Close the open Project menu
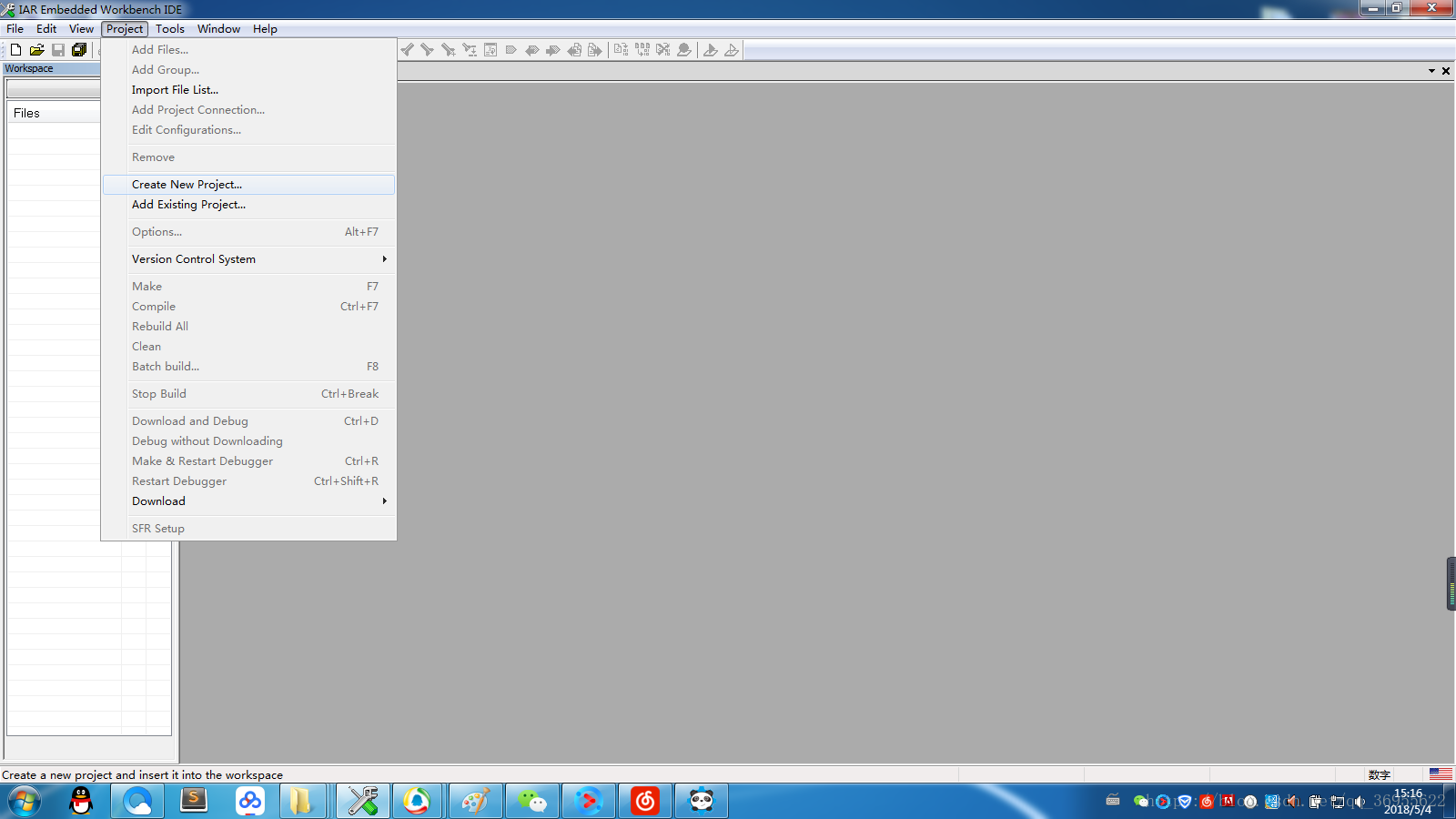The width and height of the screenshot is (1456, 819). [125, 29]
